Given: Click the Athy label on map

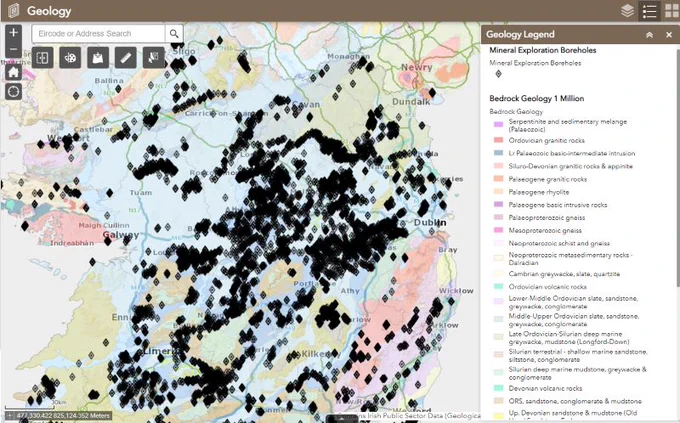Looking at the screenshot, I should 350,291.
